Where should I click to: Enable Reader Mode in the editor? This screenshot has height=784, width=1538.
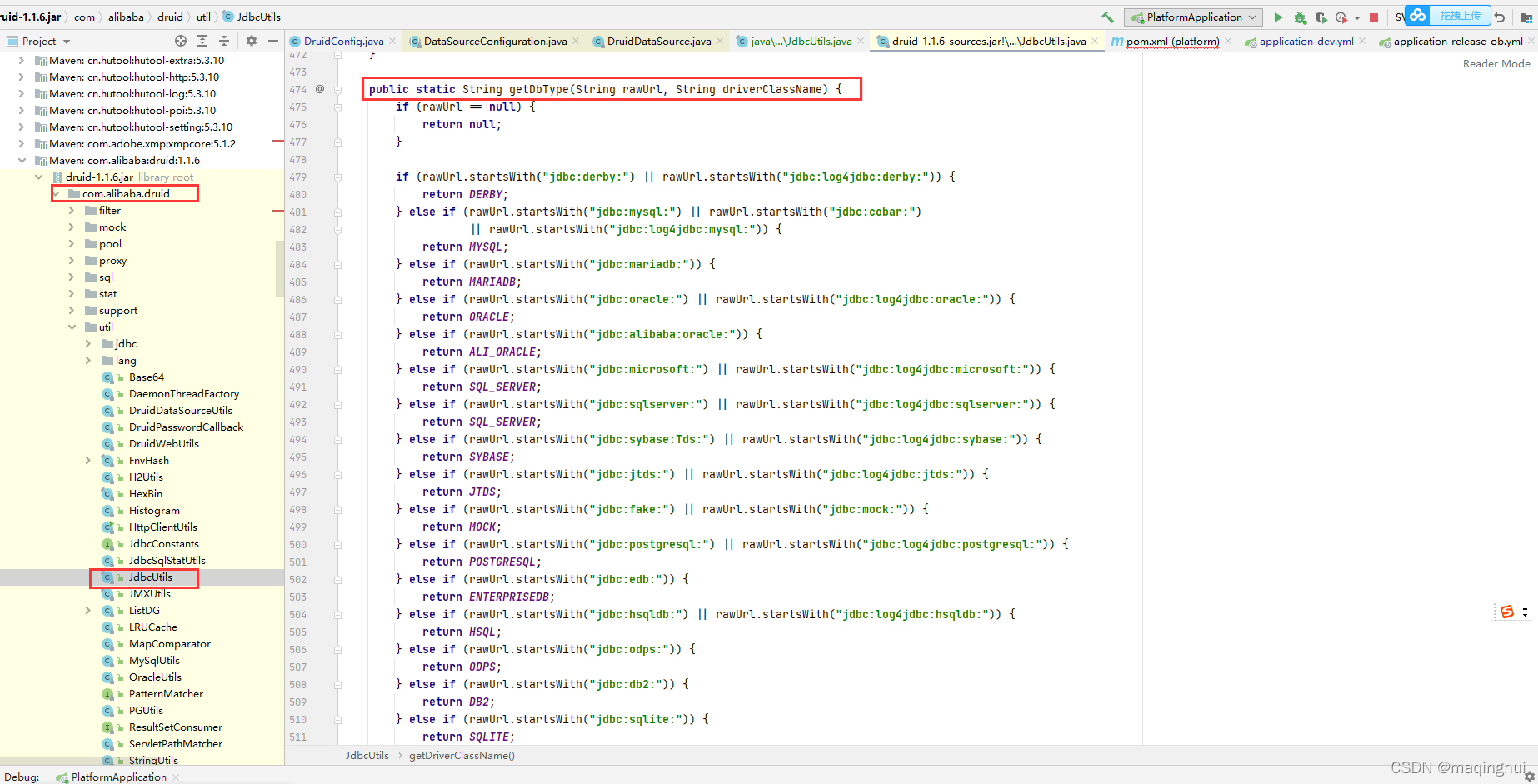pos(1496,63)
